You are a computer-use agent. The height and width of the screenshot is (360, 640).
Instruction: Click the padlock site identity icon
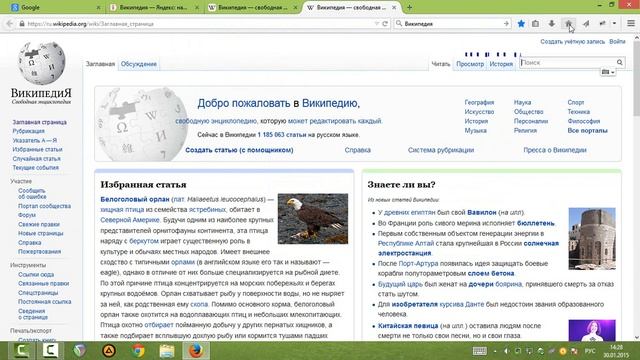click(x=22, y=24)
